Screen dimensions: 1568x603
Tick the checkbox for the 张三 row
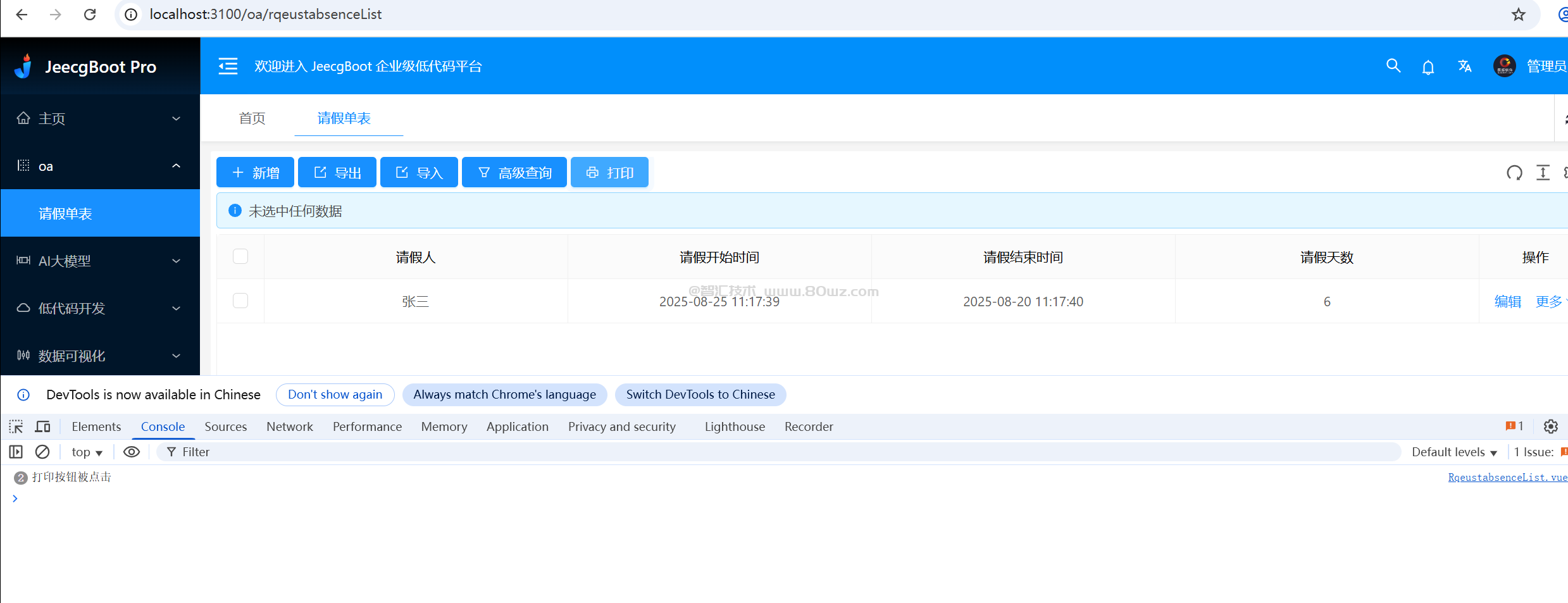point(240,301)
